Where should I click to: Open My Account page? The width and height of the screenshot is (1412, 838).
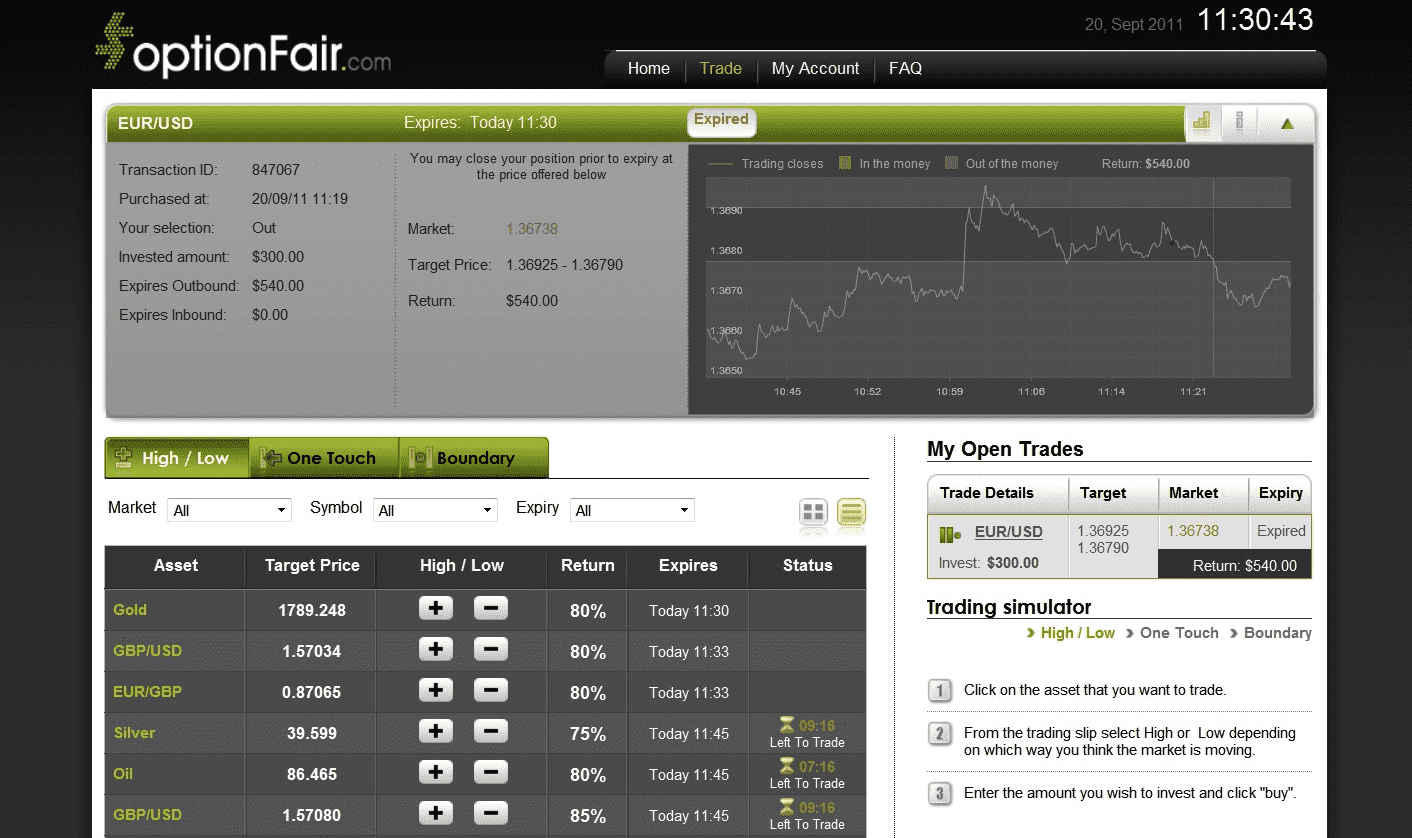coord(816,69)
